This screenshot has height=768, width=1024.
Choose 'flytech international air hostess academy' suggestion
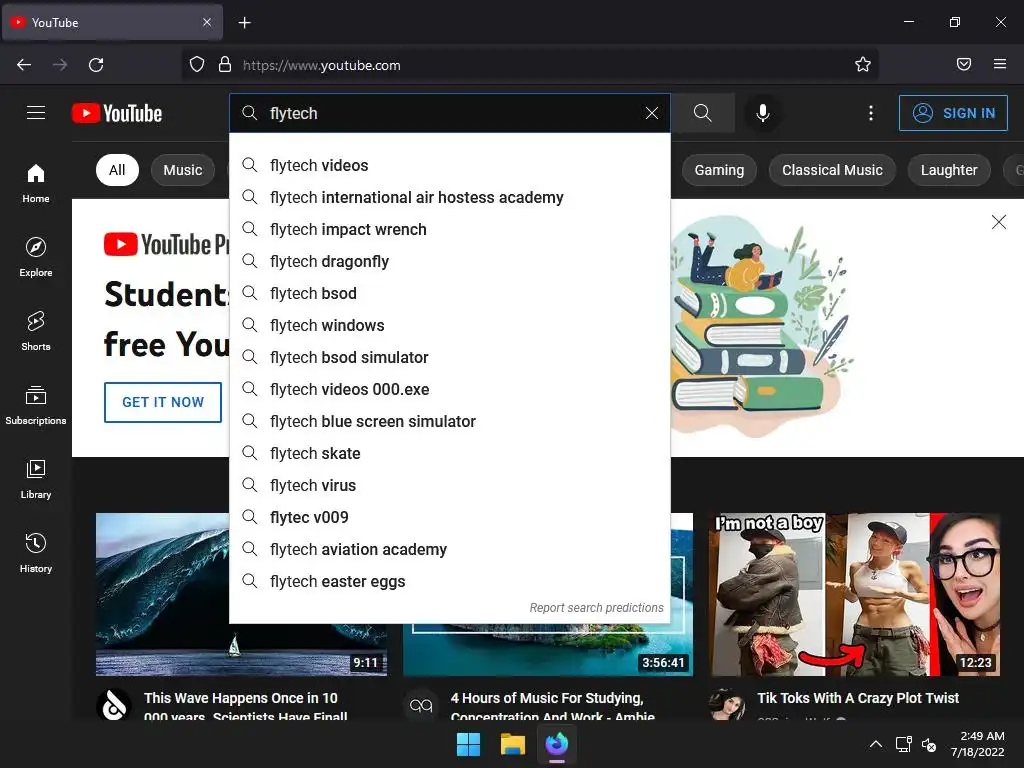point(450,197)
